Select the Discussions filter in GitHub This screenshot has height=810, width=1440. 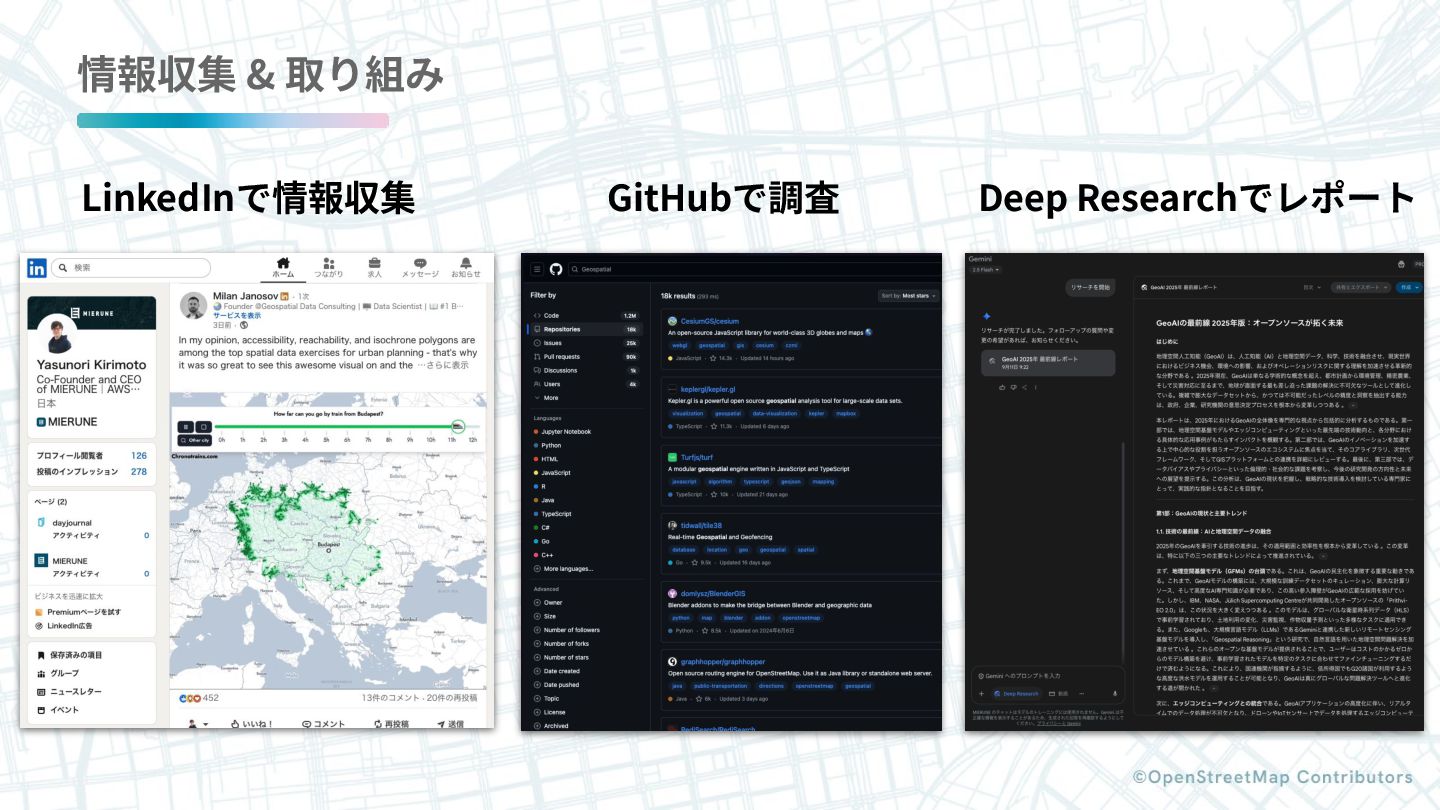[x=585, y=370]
